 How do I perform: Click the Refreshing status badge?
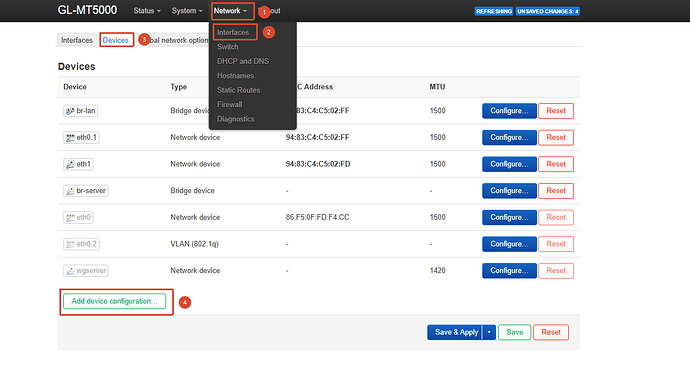(x=494, y=11)
